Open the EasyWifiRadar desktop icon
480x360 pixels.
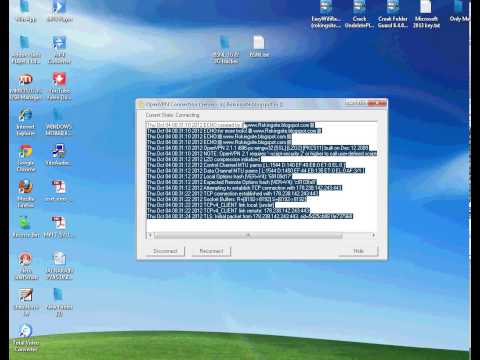[x=326, y=14]
